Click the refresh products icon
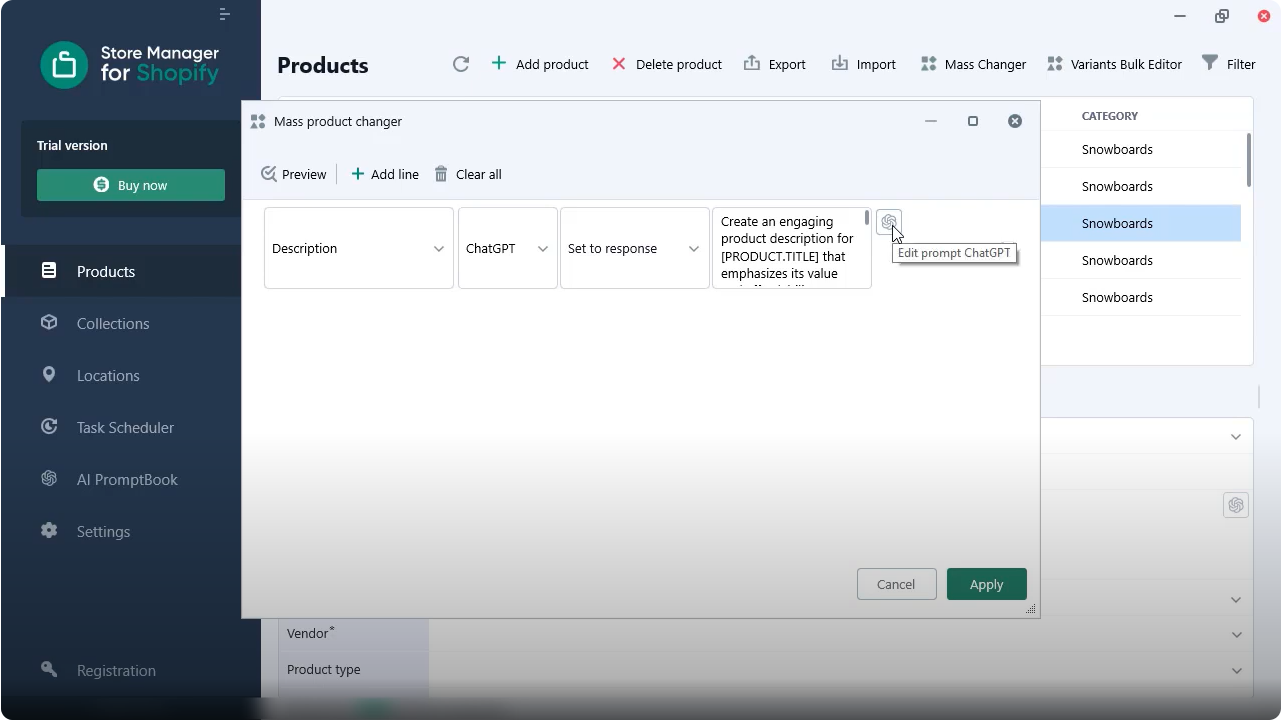 [461, 64]
